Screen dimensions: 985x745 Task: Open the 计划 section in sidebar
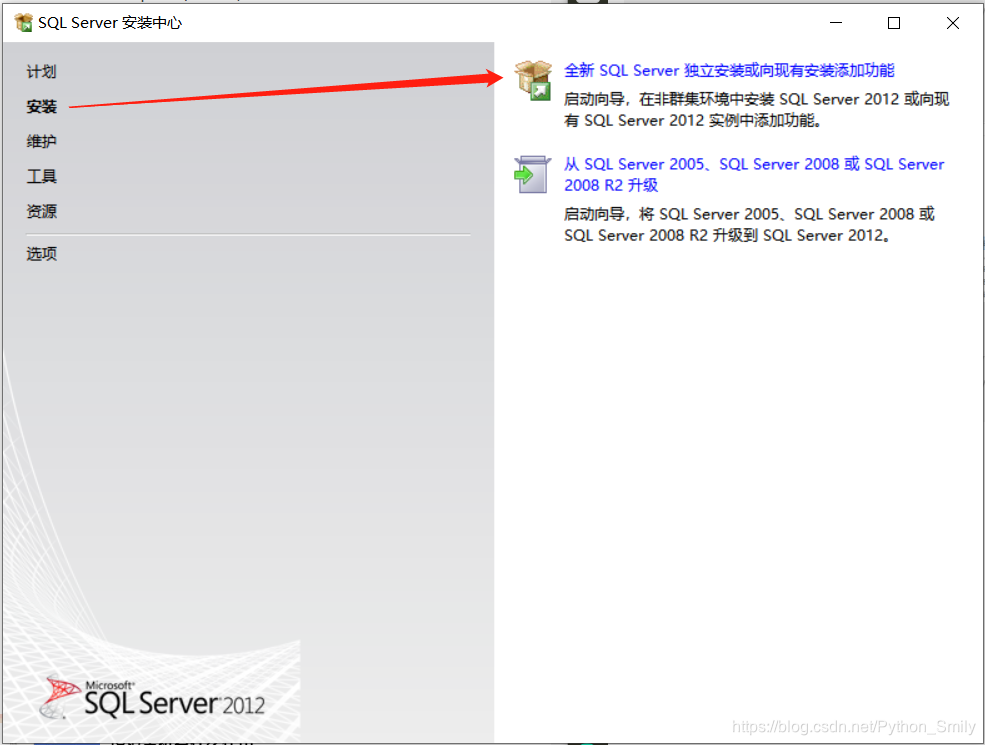coord(41,72)
